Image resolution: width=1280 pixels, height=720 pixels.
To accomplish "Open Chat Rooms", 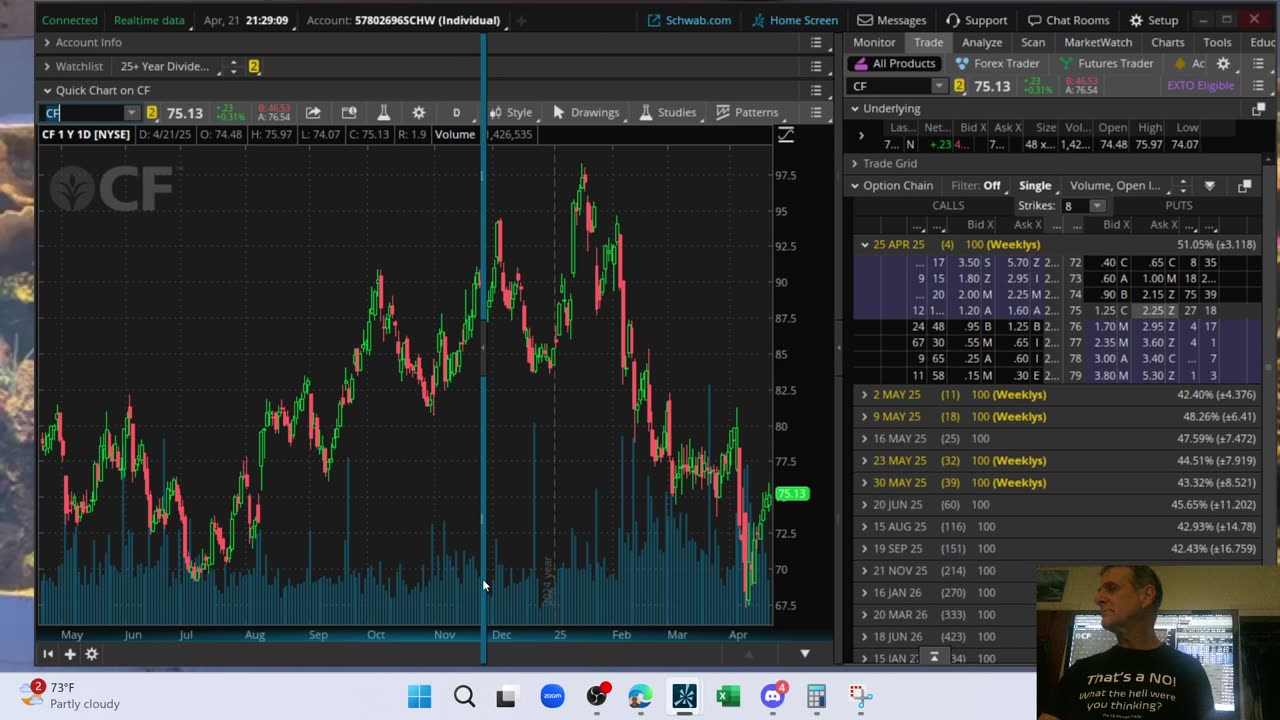I will [x=1068, y=20].
